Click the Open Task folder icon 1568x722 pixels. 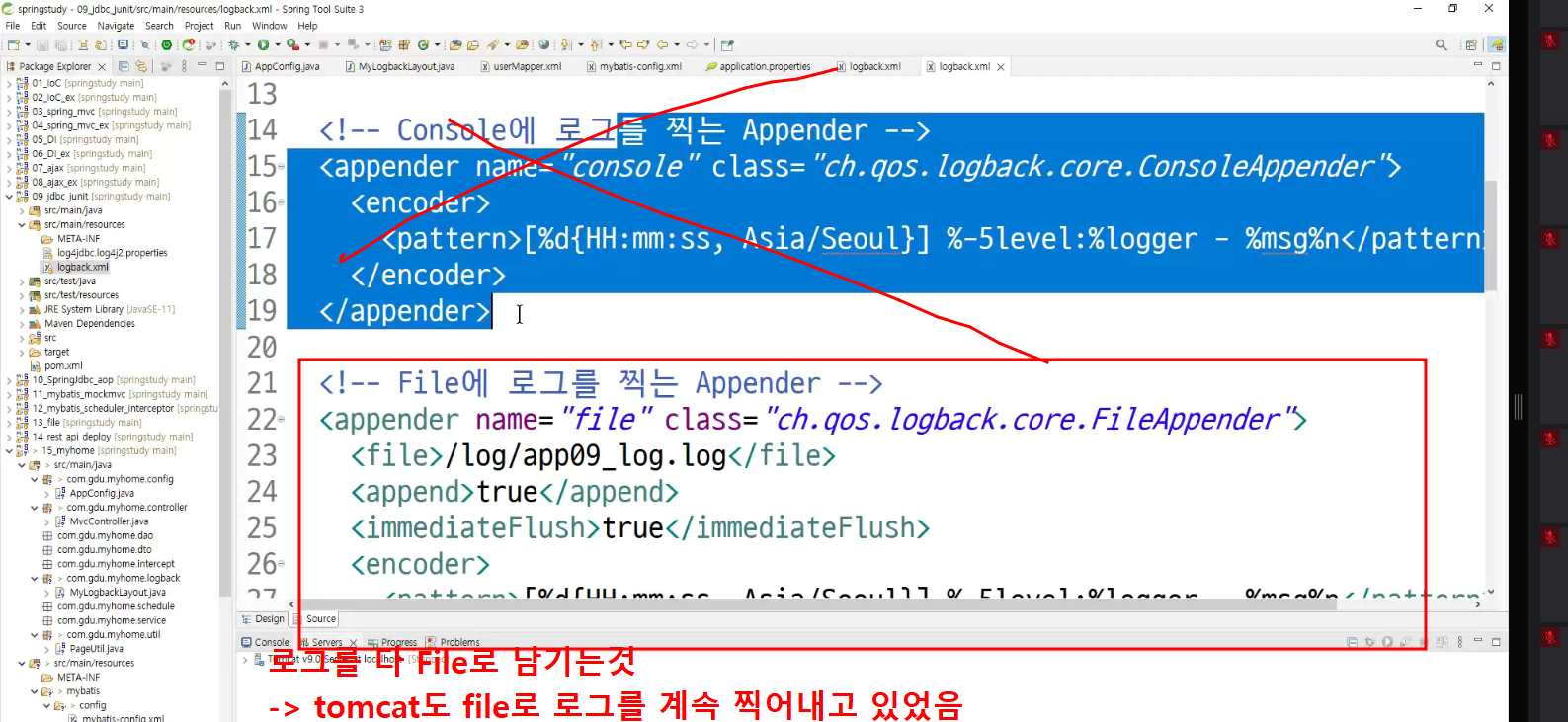473,44
